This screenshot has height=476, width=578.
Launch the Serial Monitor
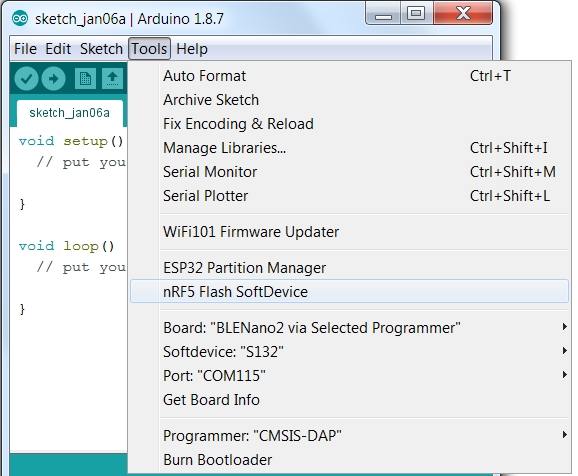coord(349,172)
